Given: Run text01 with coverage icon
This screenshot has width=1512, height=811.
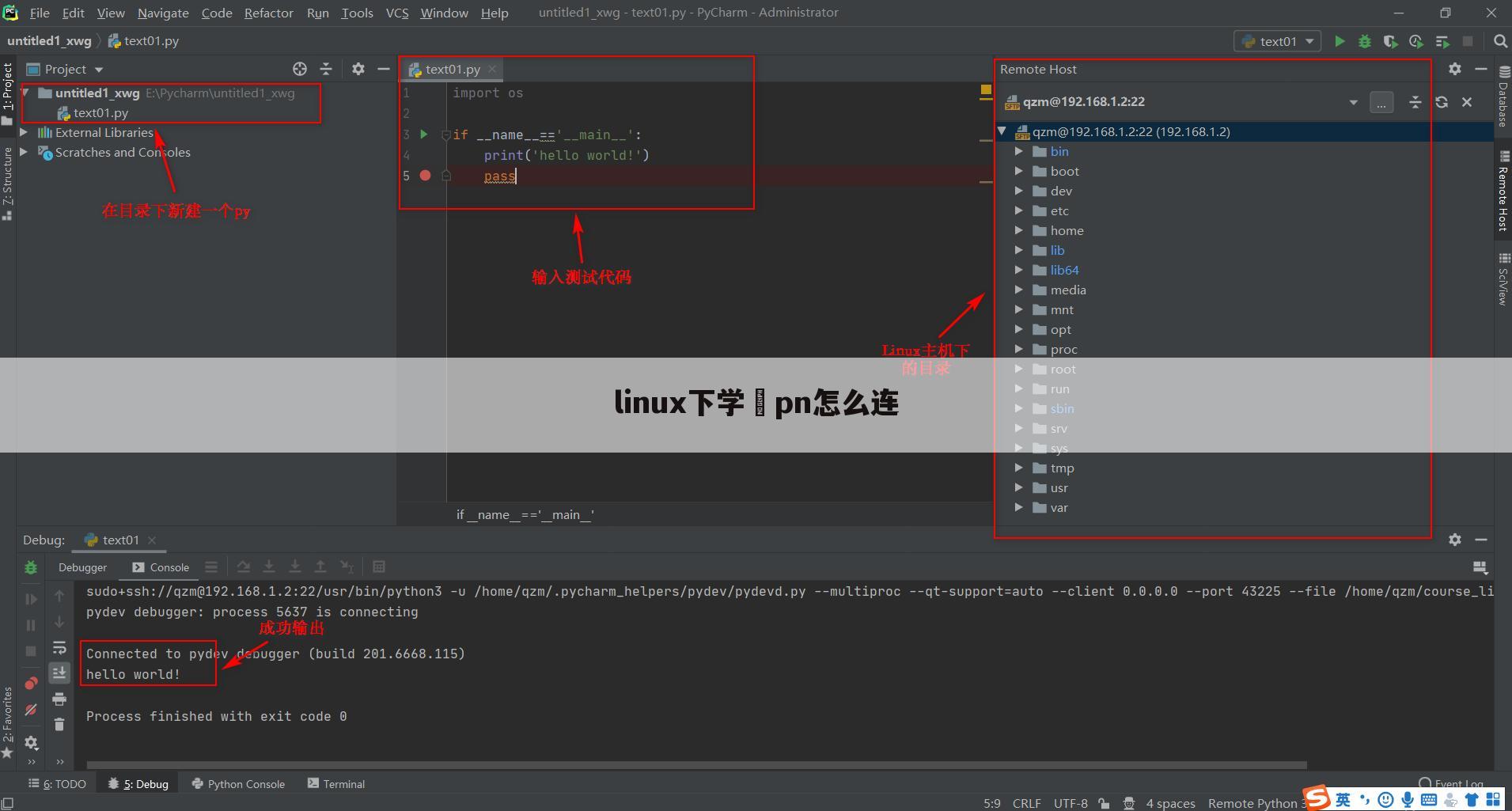Looking at the screenshot, I should [1390, 41].
